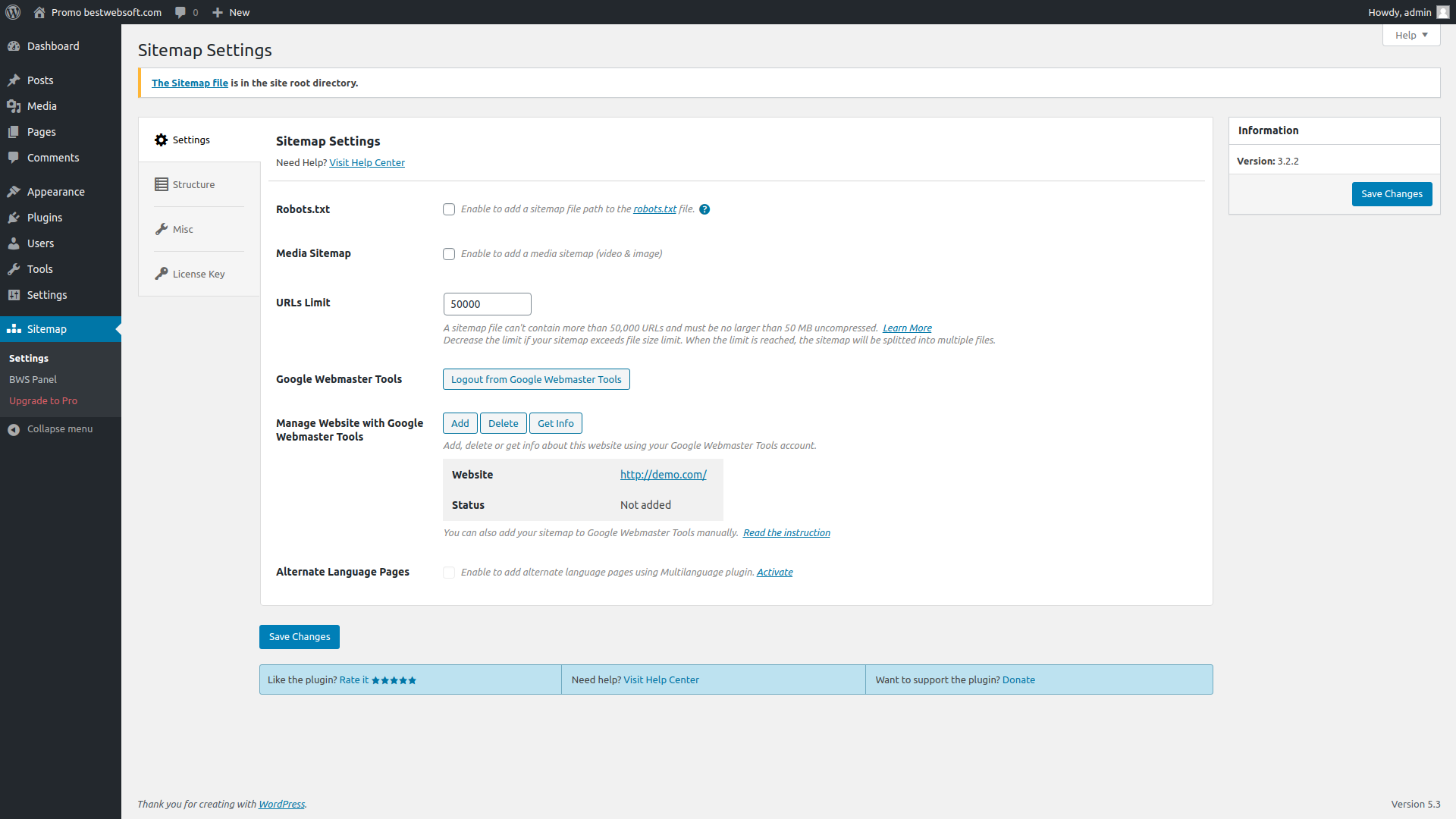Select Upgrade to Pro submenu item
Viewport: 1456px width, 819px height.
click(x=43, y=400)
